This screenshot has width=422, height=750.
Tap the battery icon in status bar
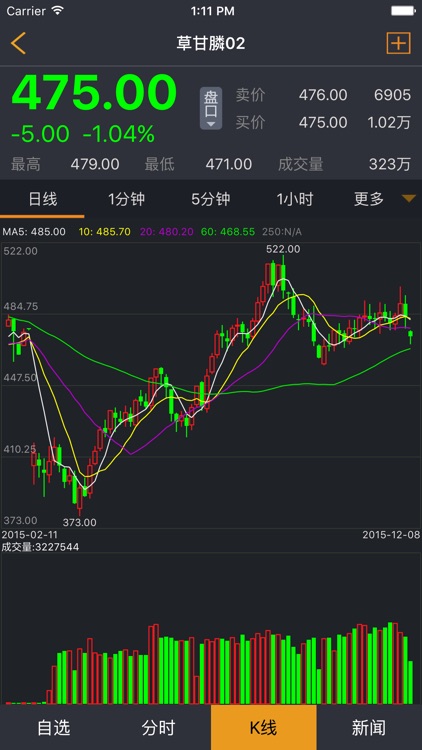403,11
